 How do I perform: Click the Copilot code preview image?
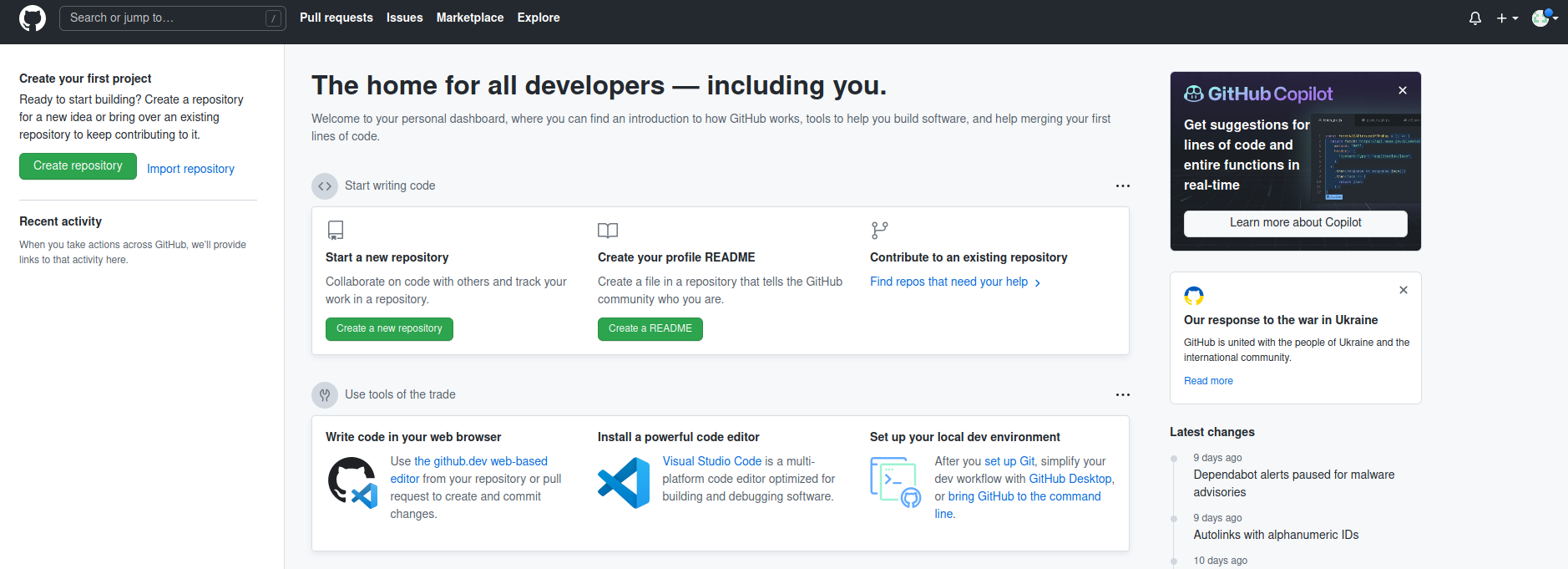coord(1365,159)
